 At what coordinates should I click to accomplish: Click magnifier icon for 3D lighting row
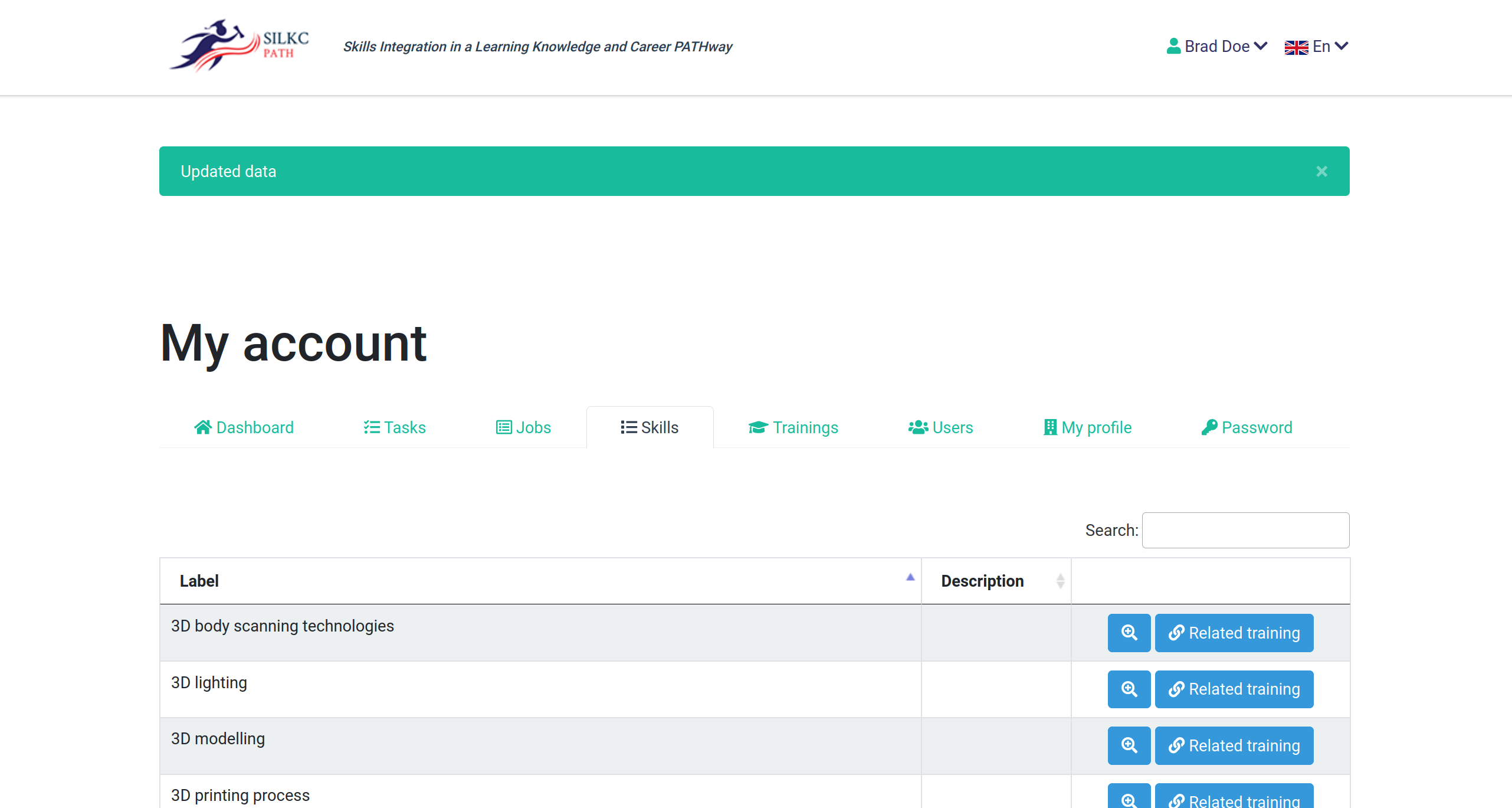pos(1129,689)
